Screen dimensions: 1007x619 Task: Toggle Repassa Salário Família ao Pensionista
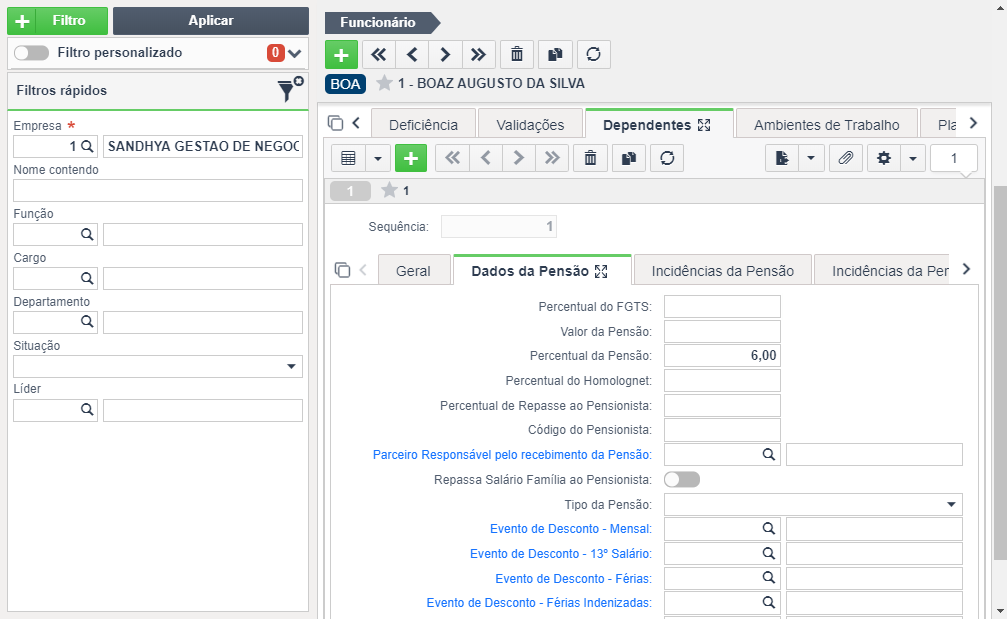click(x=682, y=480)
